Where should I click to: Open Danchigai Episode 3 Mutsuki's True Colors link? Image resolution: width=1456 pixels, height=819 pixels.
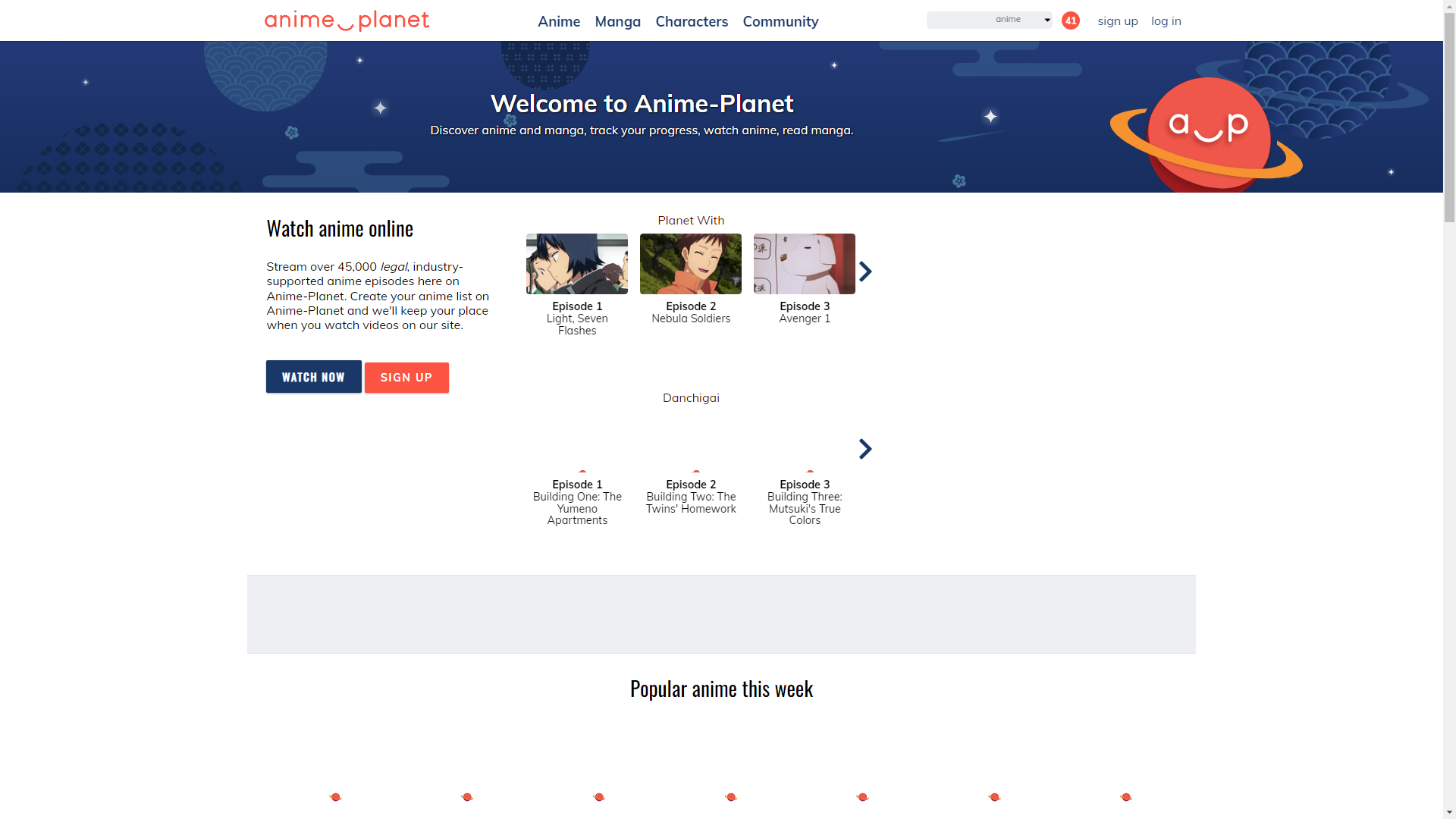coord(805,502)
